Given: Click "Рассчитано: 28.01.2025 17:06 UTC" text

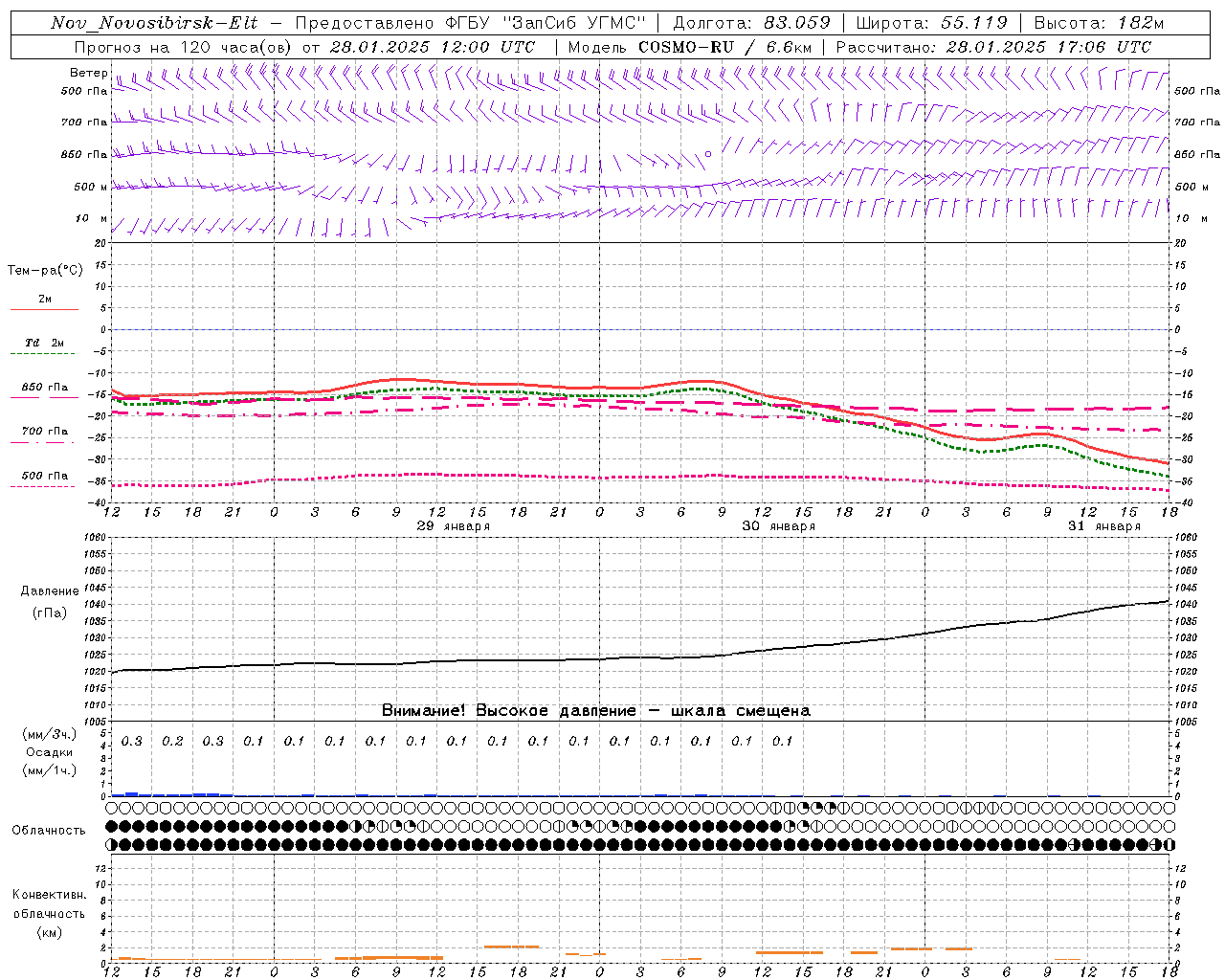Looking at the screenshot, I should [x=993, y=47].
